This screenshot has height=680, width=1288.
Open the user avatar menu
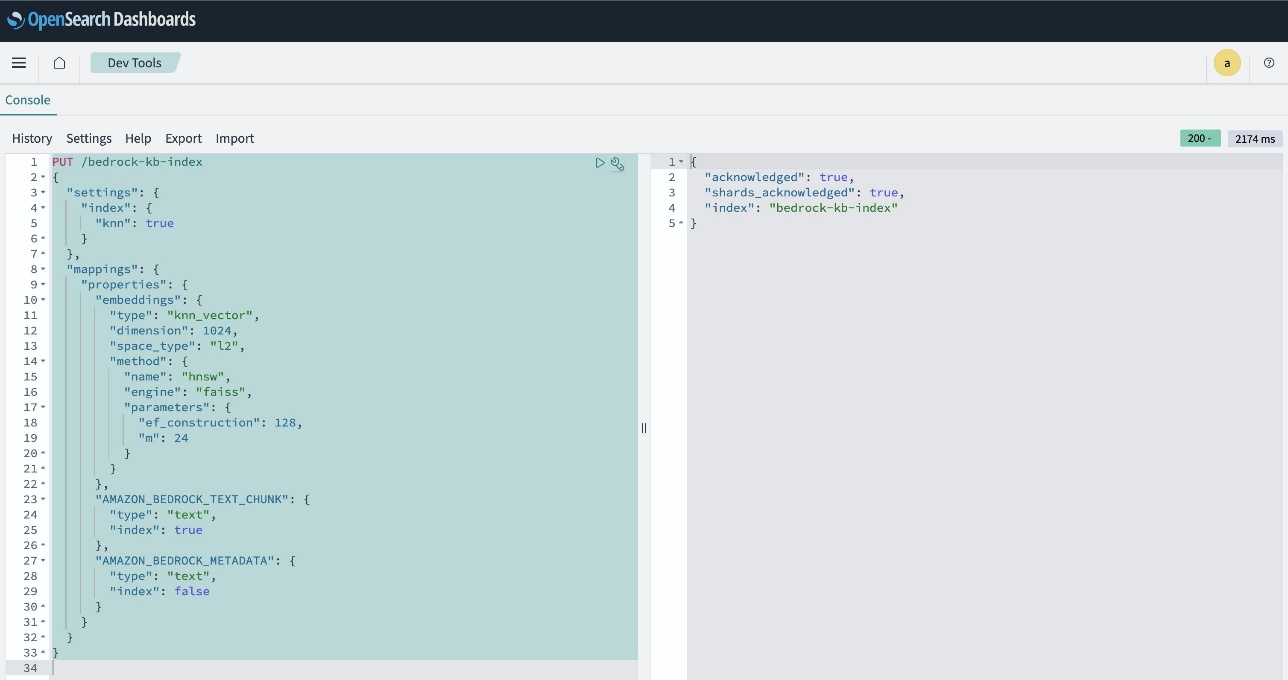(x=1227, y=63)
